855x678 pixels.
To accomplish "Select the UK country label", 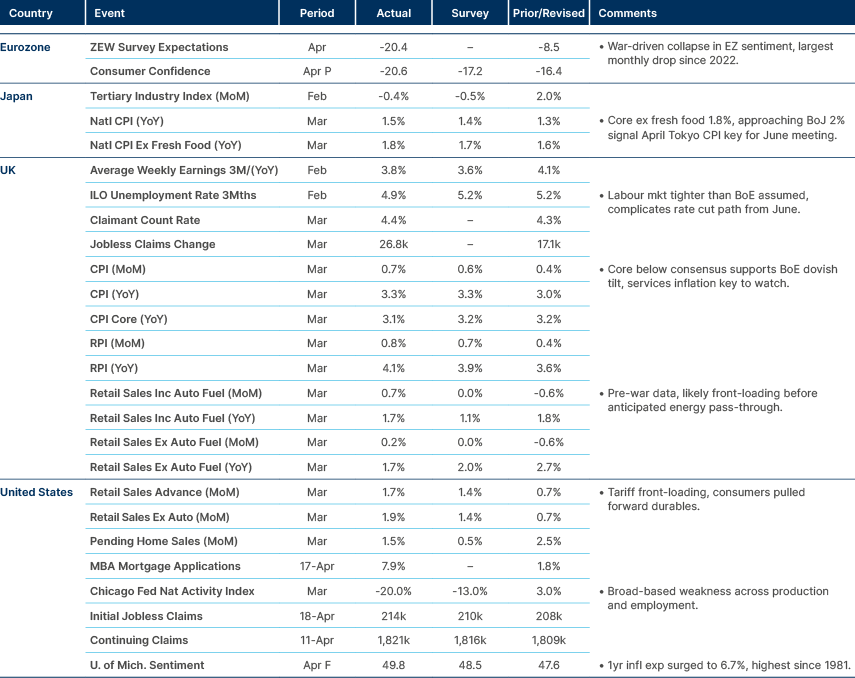I will click(10, 170).
